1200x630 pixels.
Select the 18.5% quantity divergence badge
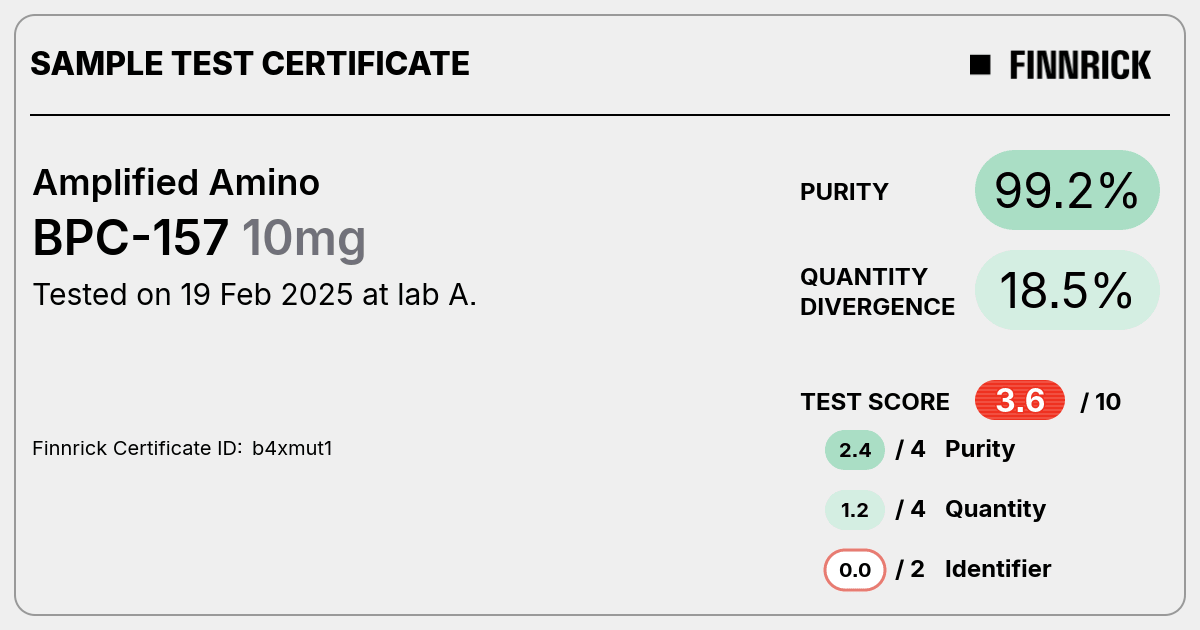coord(1067,290)
